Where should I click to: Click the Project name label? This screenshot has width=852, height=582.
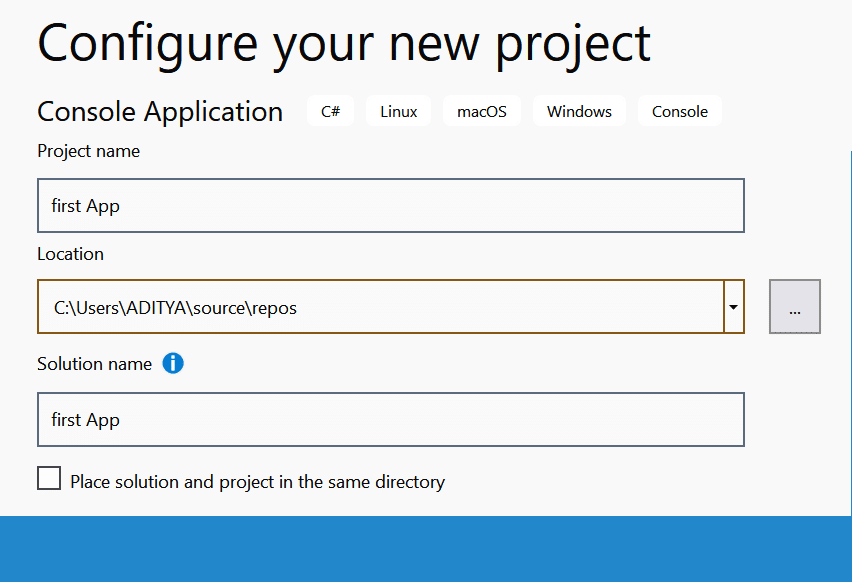(x=88, y=151)
